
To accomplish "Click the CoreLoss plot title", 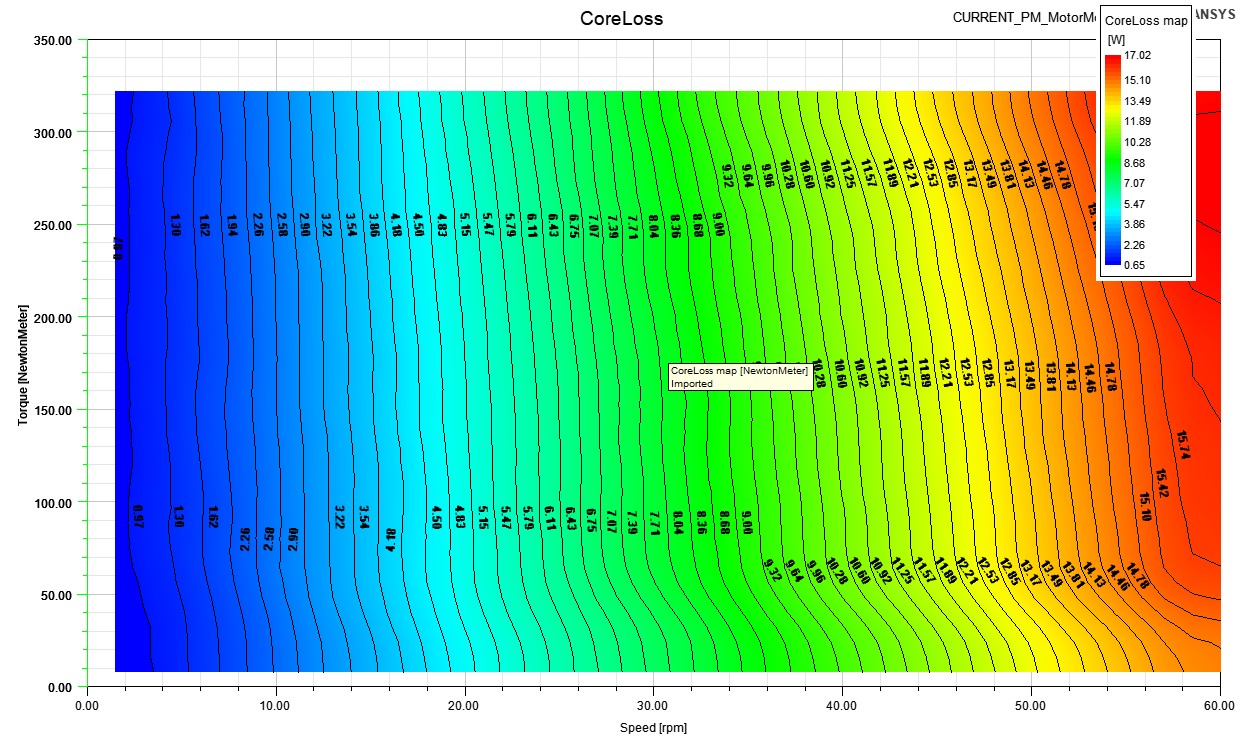I will 621,18.
